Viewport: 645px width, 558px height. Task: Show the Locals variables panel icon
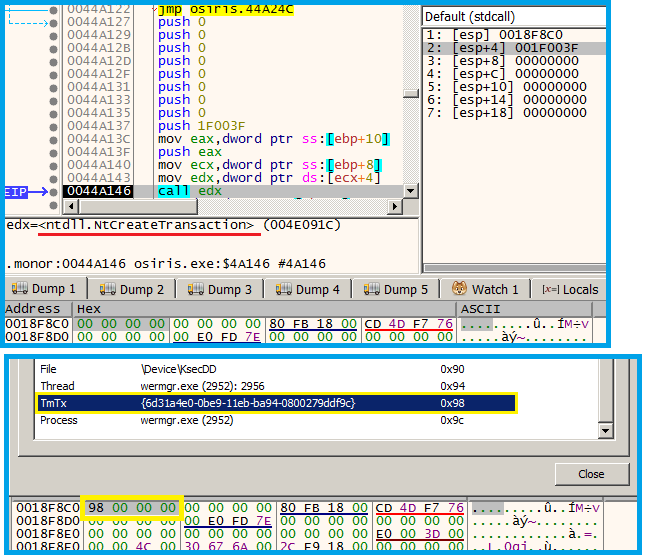pos(549,289)
